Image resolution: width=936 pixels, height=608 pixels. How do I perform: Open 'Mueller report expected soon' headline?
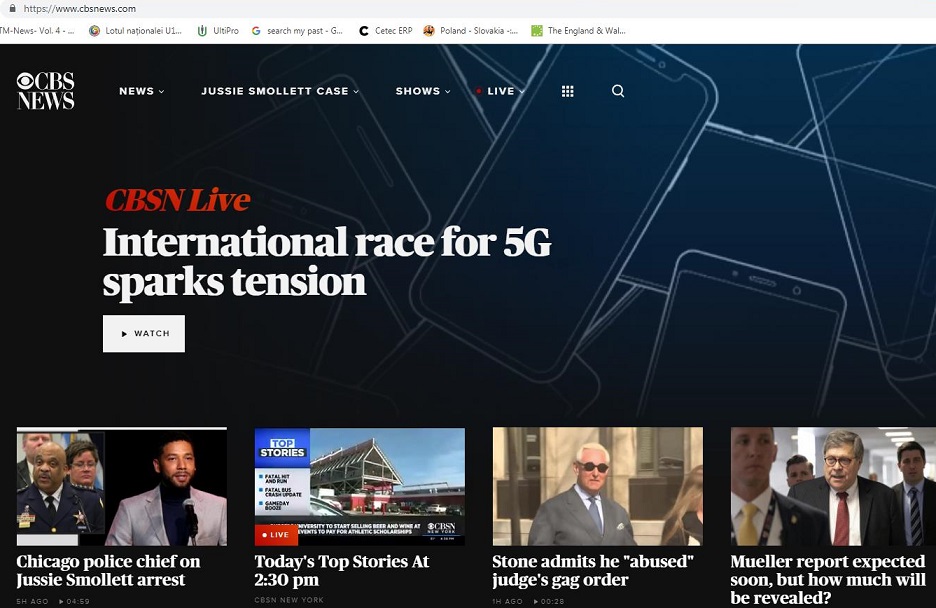point(828,579)
